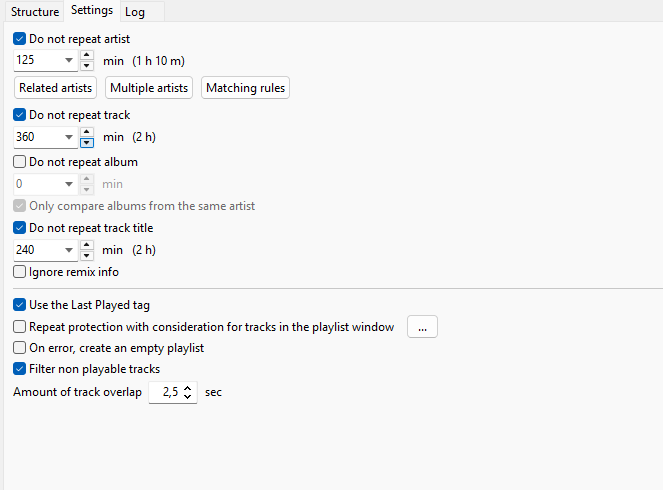Open the Matching rules dialog

coord(245,88)
